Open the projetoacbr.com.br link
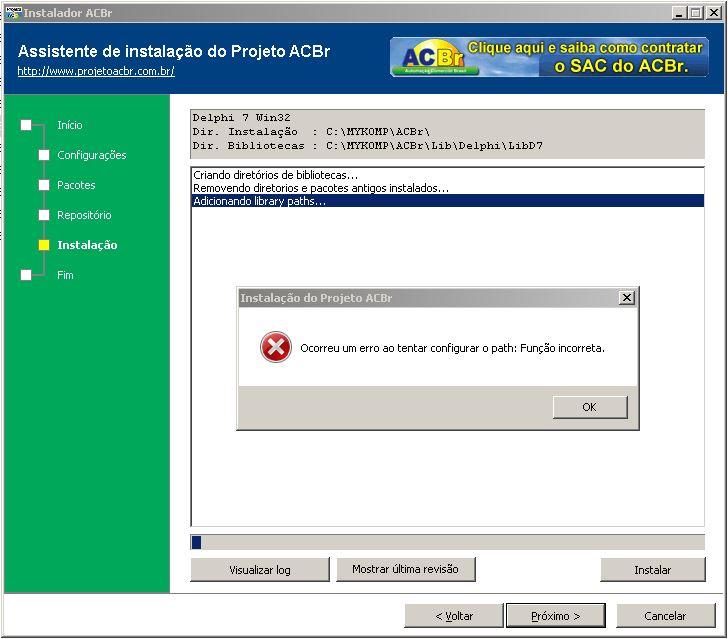Viewport: 728px width, 639px height. click(96, 71)
